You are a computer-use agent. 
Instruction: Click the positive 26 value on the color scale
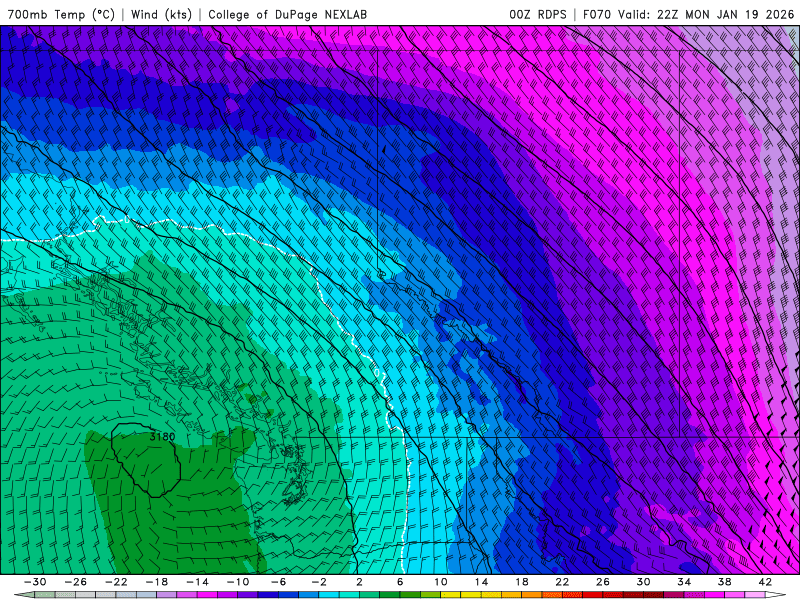[x=603, y=582]
